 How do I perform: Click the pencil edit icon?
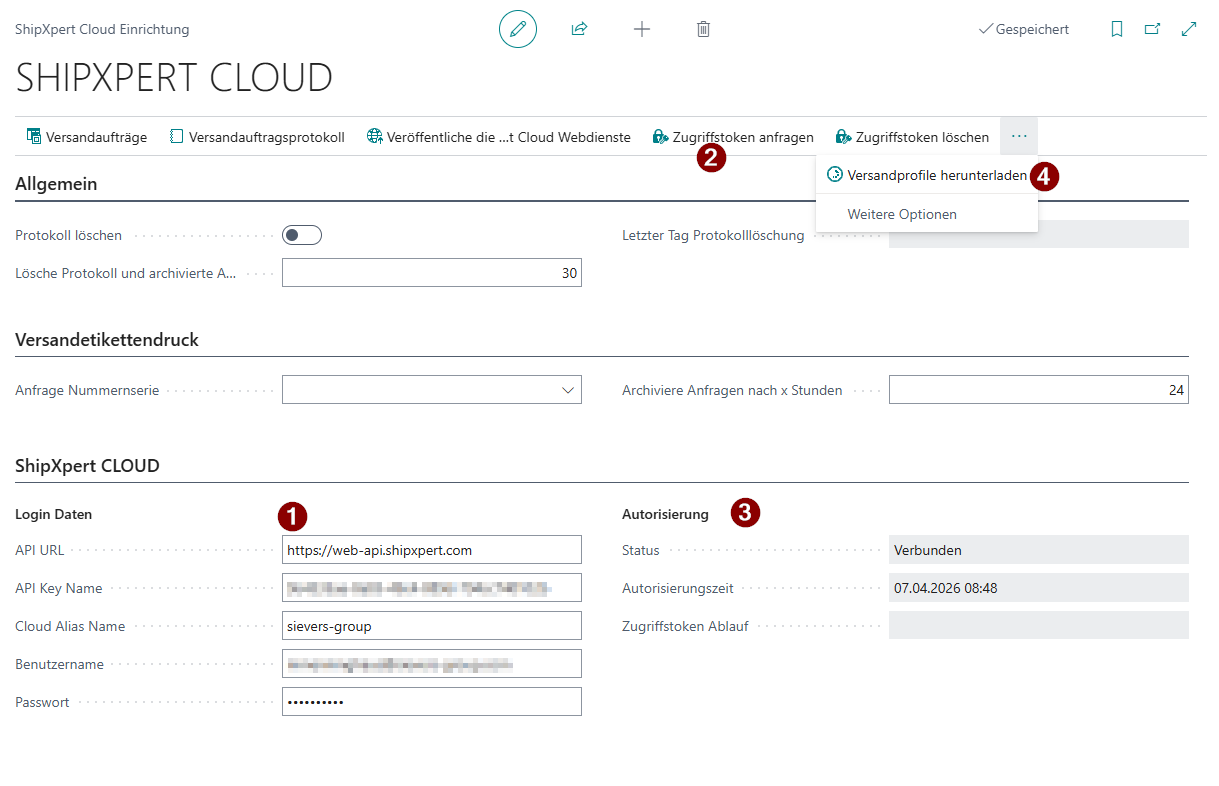tap(518, 29)
